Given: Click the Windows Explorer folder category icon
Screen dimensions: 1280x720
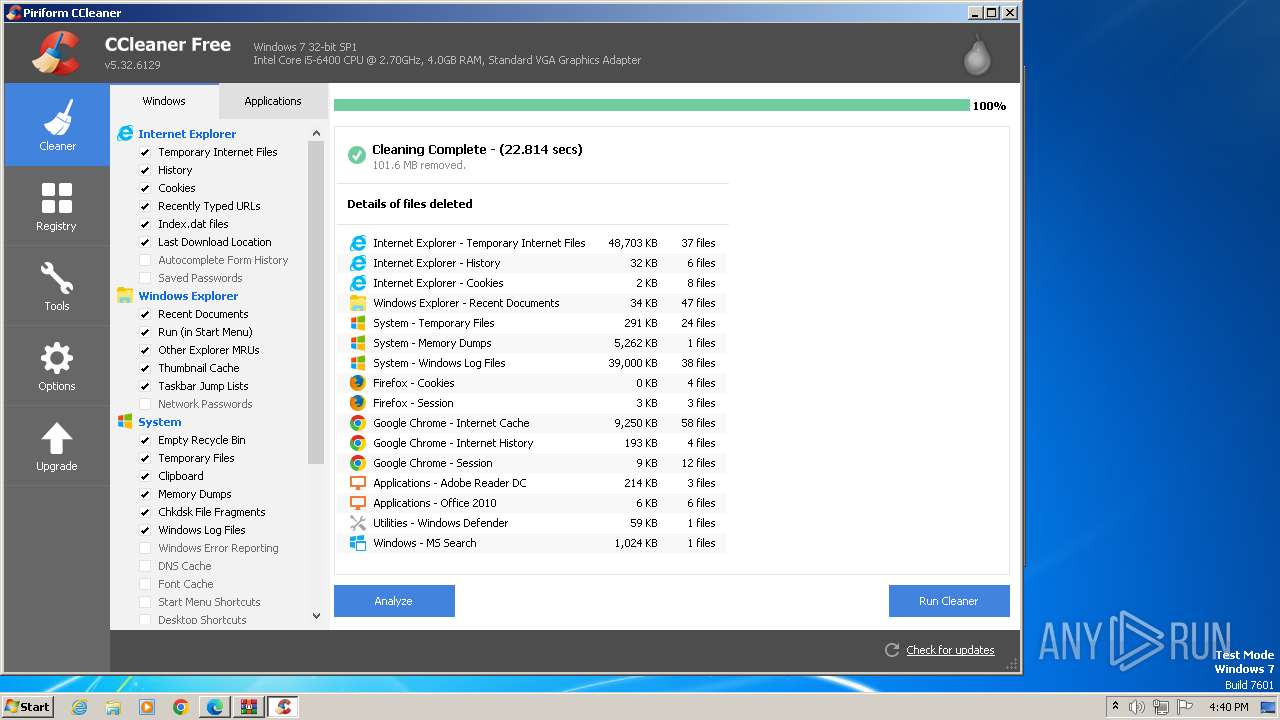Looking at the screenshot, I should pos(125,295).
